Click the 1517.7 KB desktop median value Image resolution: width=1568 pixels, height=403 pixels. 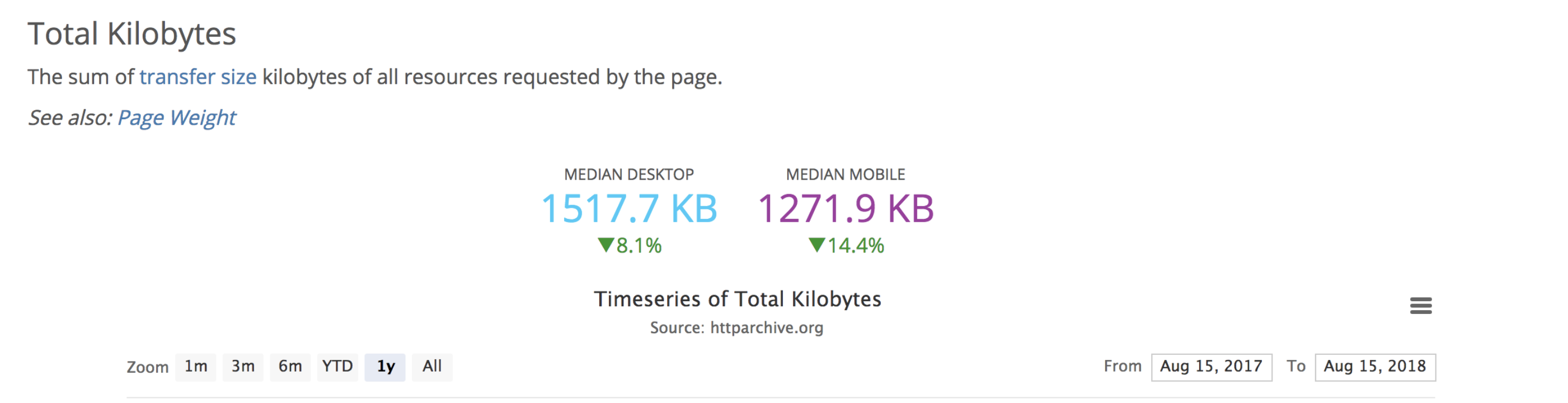click(629, 208)
